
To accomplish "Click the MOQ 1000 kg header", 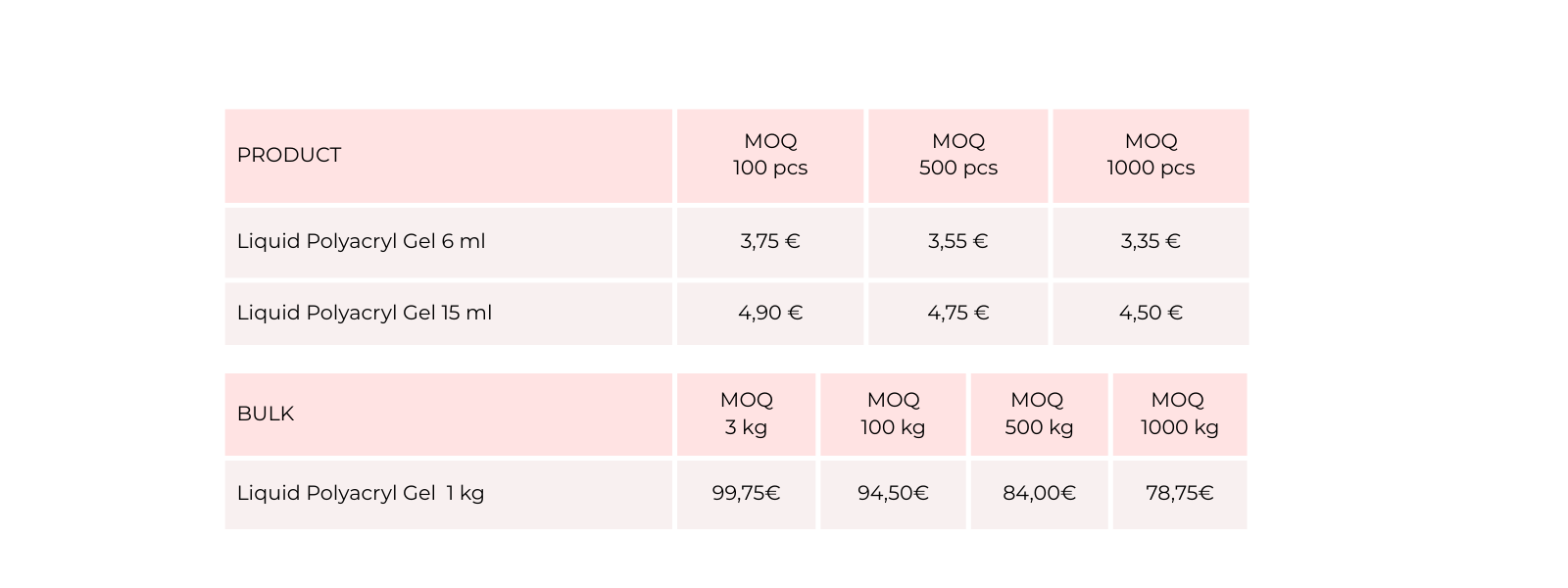I will (1179, 414).
